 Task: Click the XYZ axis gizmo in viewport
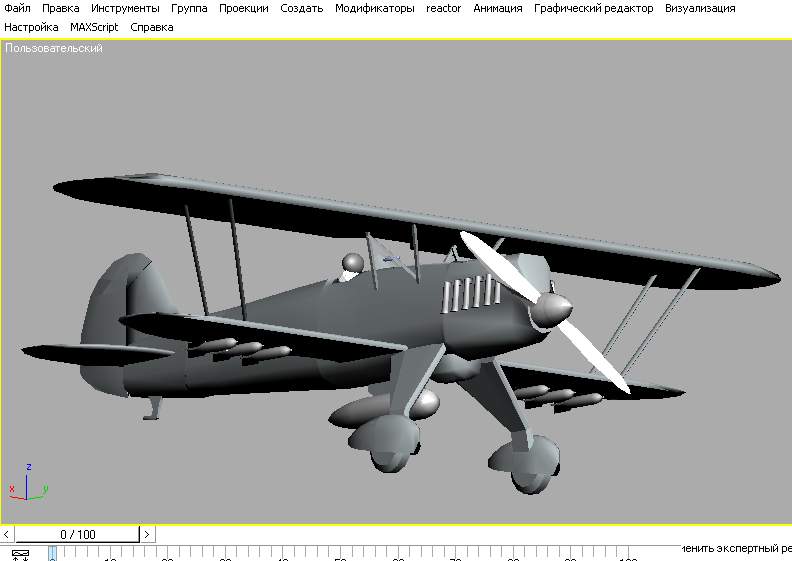(x=28, y=483)
